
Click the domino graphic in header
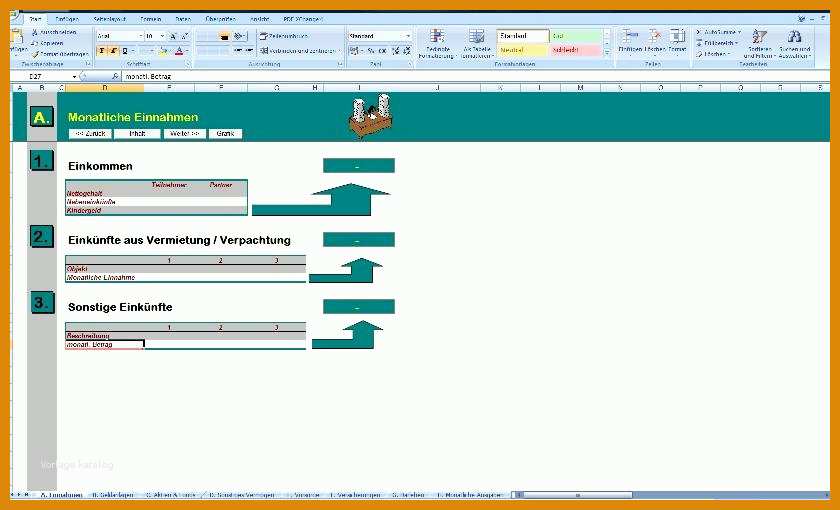tap(370, 116)
